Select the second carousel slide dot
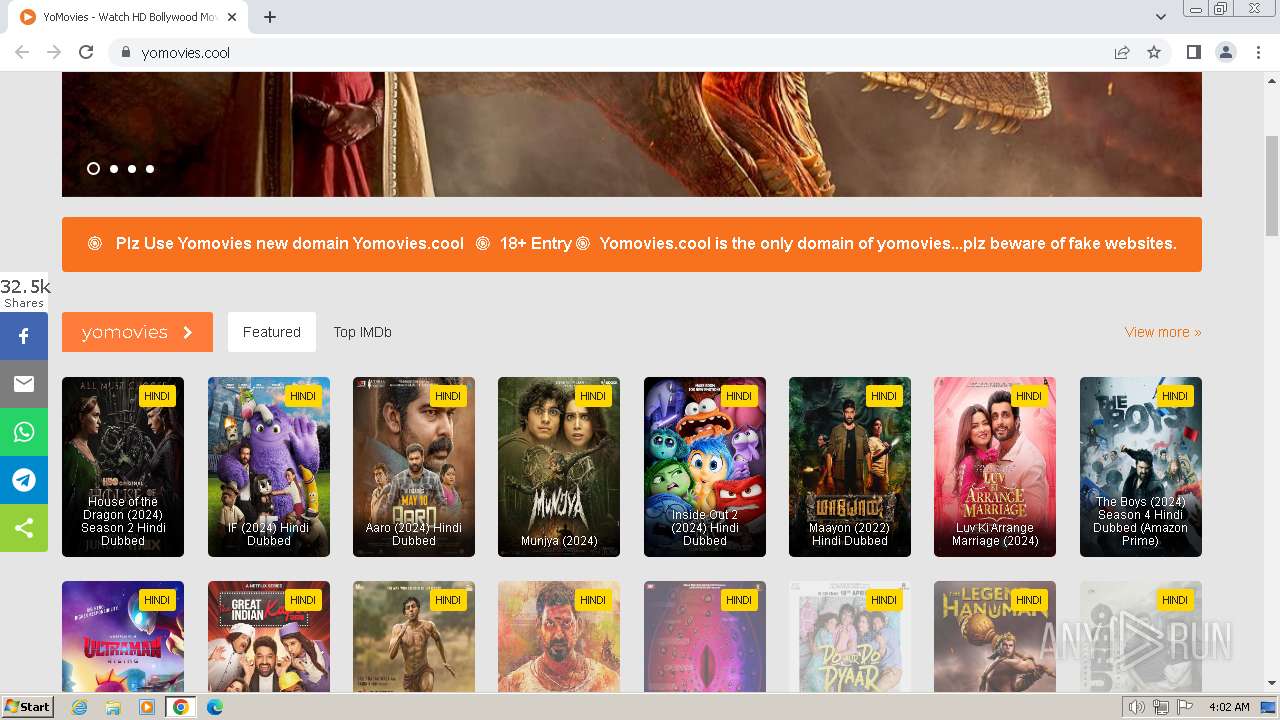This screenshot has width=1280, height=720. tap(114, 169)
